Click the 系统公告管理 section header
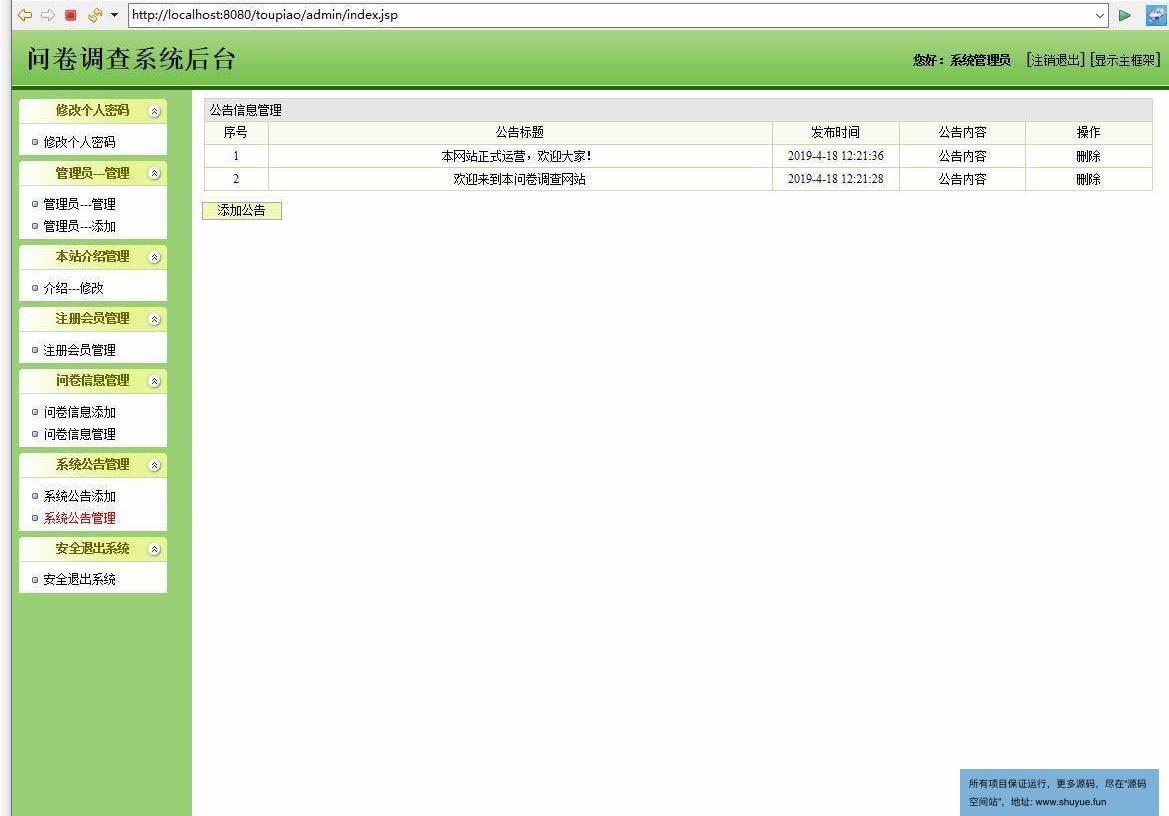 pyautogui.click(x=92, y=464)
